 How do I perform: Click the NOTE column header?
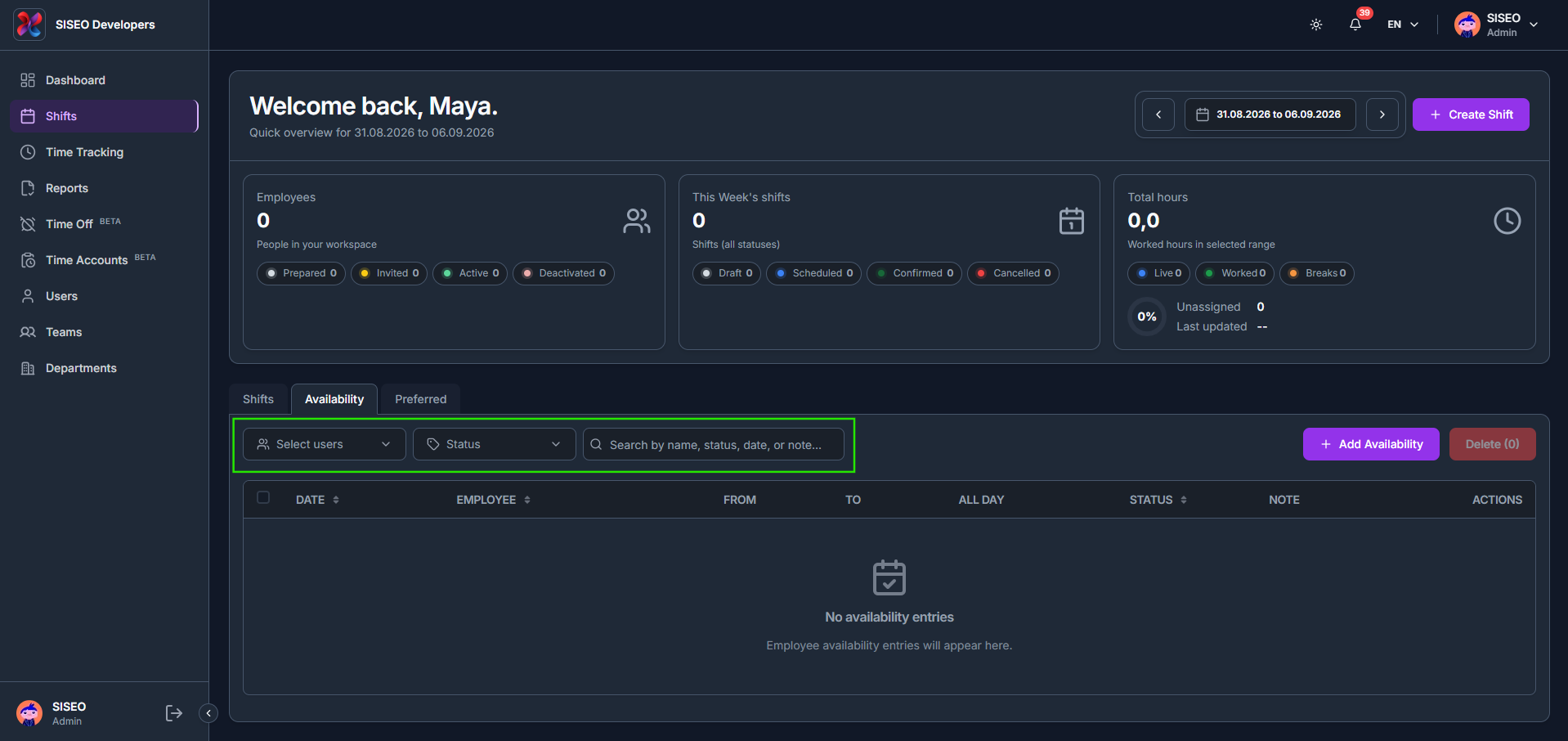1284,500
